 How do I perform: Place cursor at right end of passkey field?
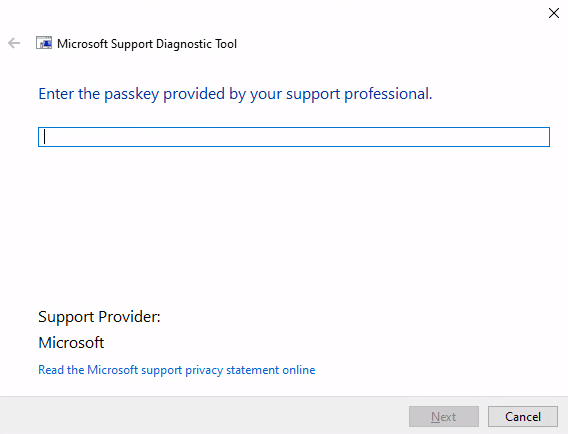tap(543, 137)
